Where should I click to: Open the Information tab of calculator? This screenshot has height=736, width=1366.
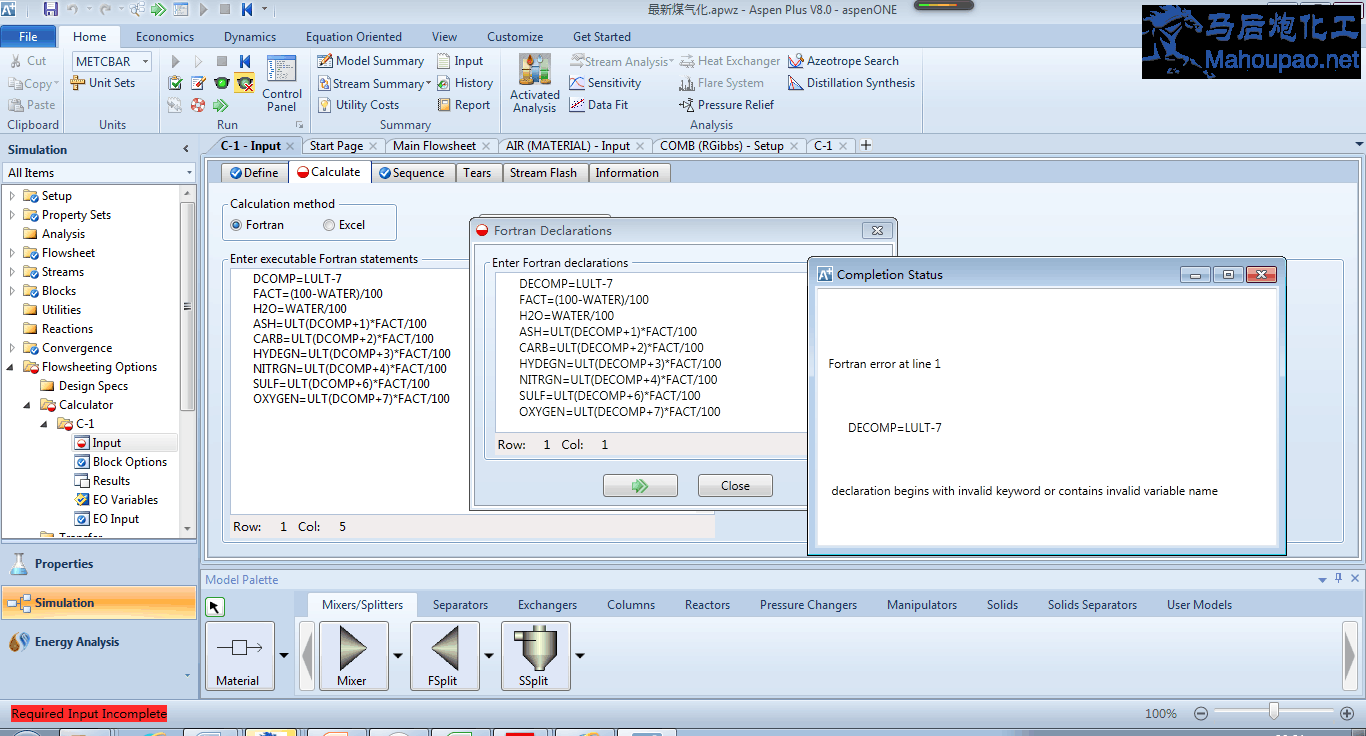click(627, 173)
